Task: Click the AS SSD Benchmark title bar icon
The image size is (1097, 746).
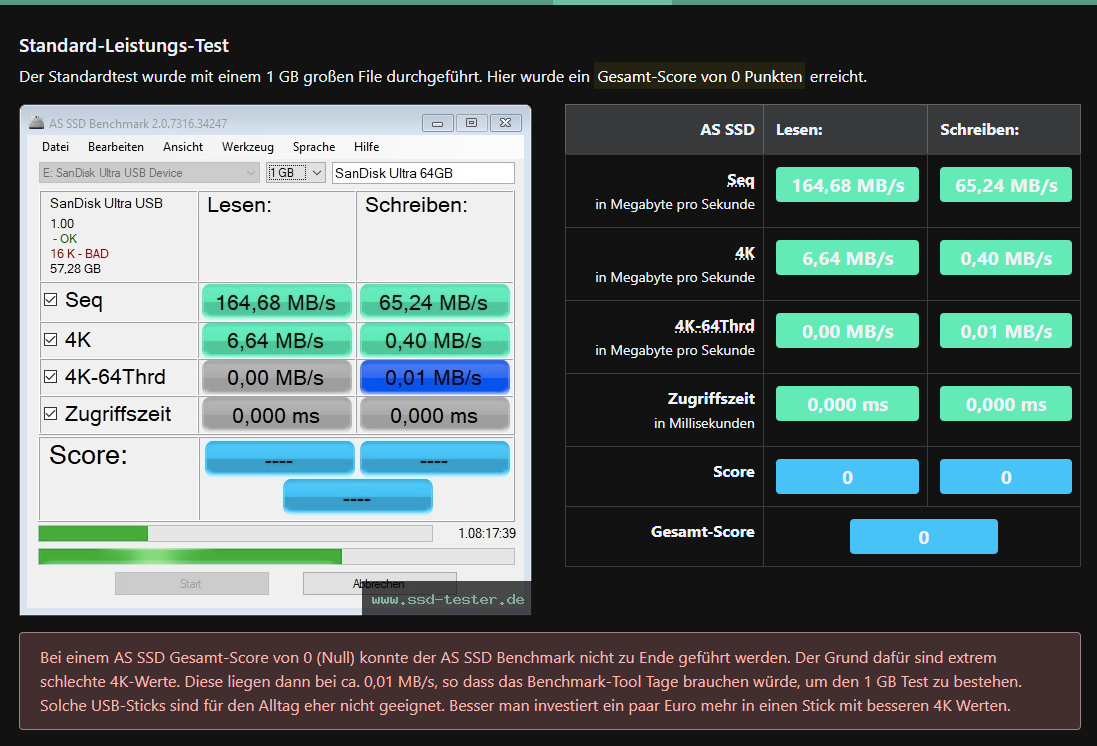Action: click(36, 123)
